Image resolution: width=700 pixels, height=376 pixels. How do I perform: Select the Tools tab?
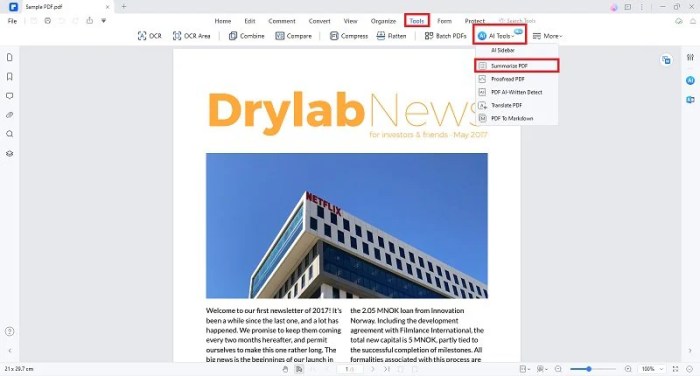point(417,21)
